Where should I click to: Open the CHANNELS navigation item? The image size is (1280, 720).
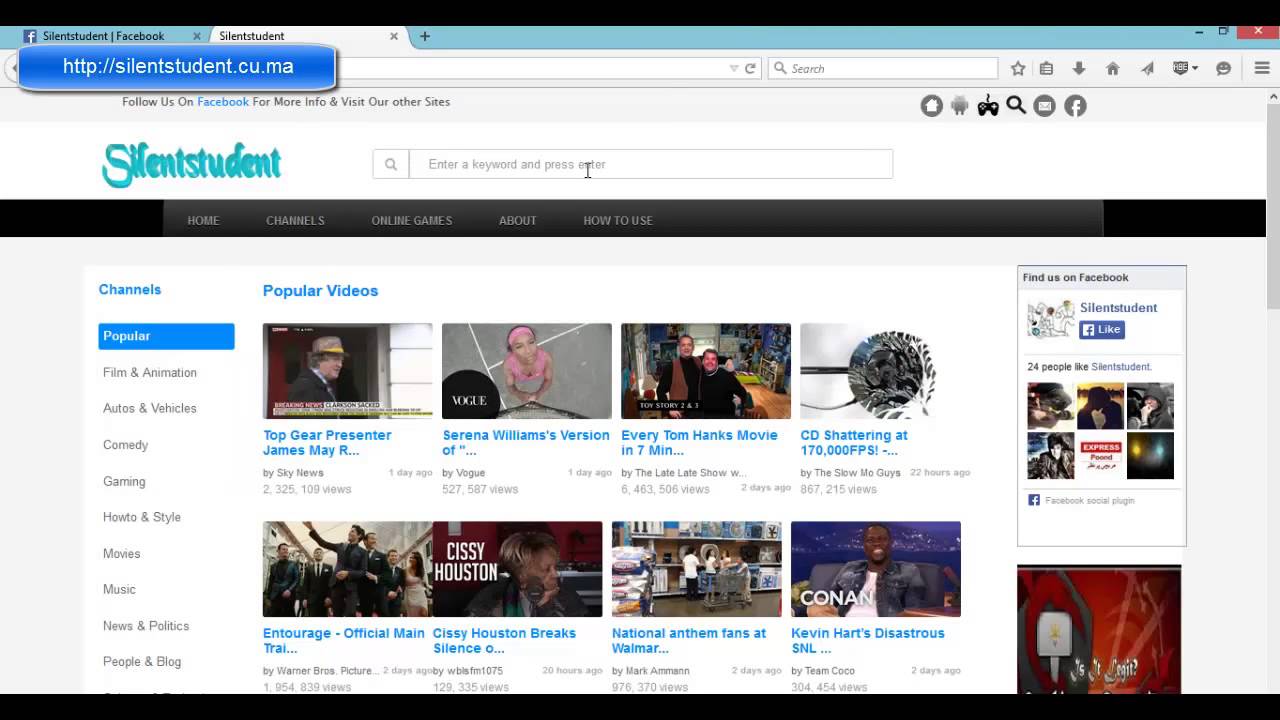[x=295, y=220]
